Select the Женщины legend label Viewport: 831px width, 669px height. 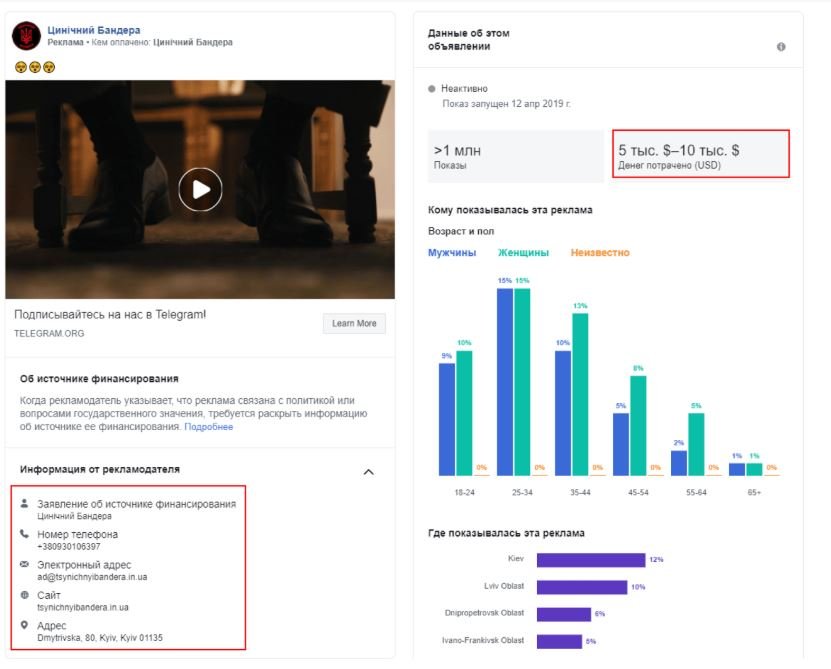tap(523, 253)
